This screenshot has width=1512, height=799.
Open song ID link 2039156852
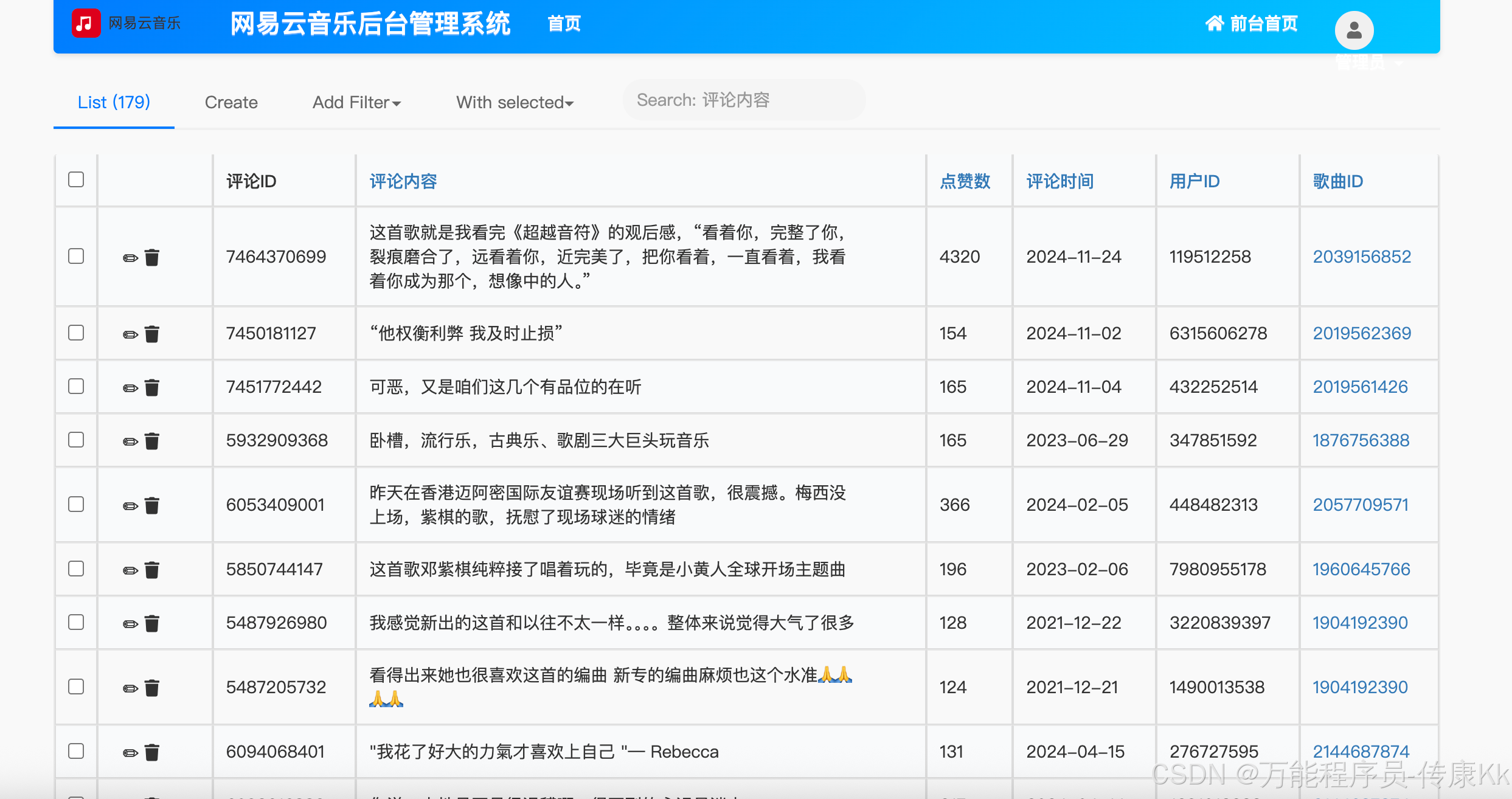(1362, 257)
